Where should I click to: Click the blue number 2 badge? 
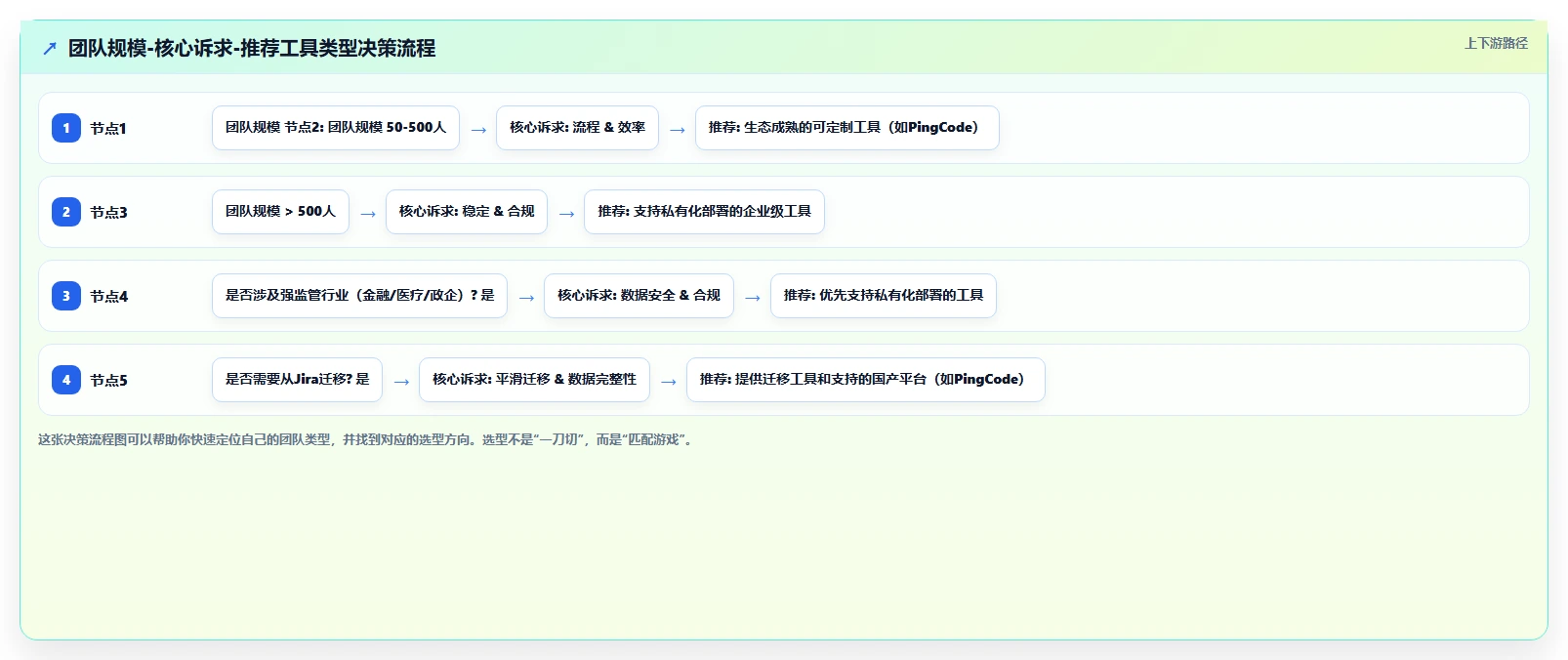click(66, 212)
